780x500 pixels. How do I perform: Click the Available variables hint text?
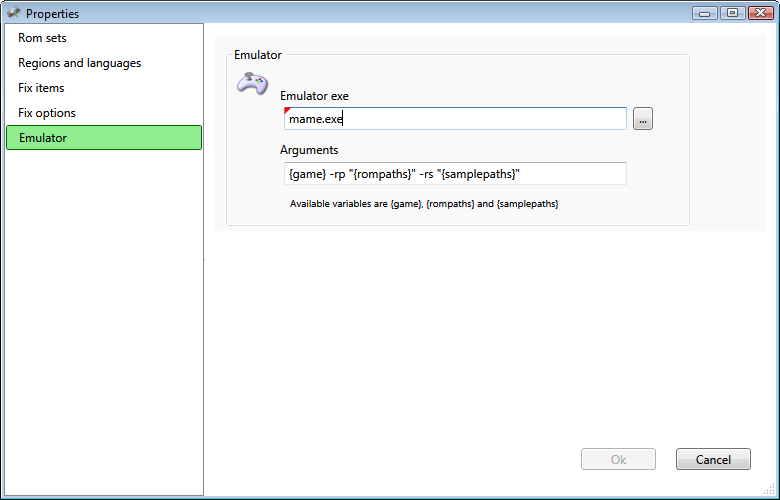point(423,204)
